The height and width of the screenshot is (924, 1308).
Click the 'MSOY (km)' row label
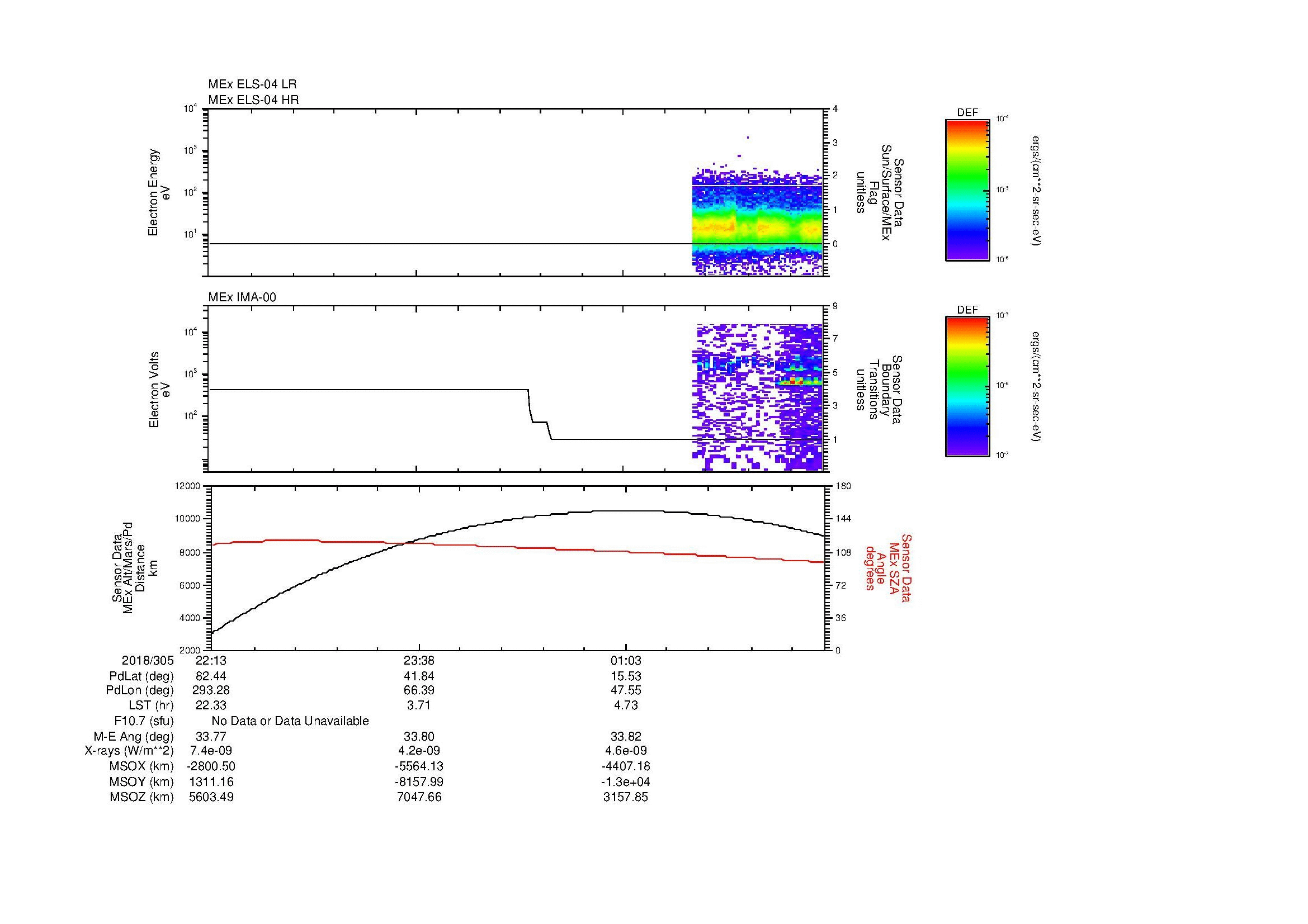141,782
